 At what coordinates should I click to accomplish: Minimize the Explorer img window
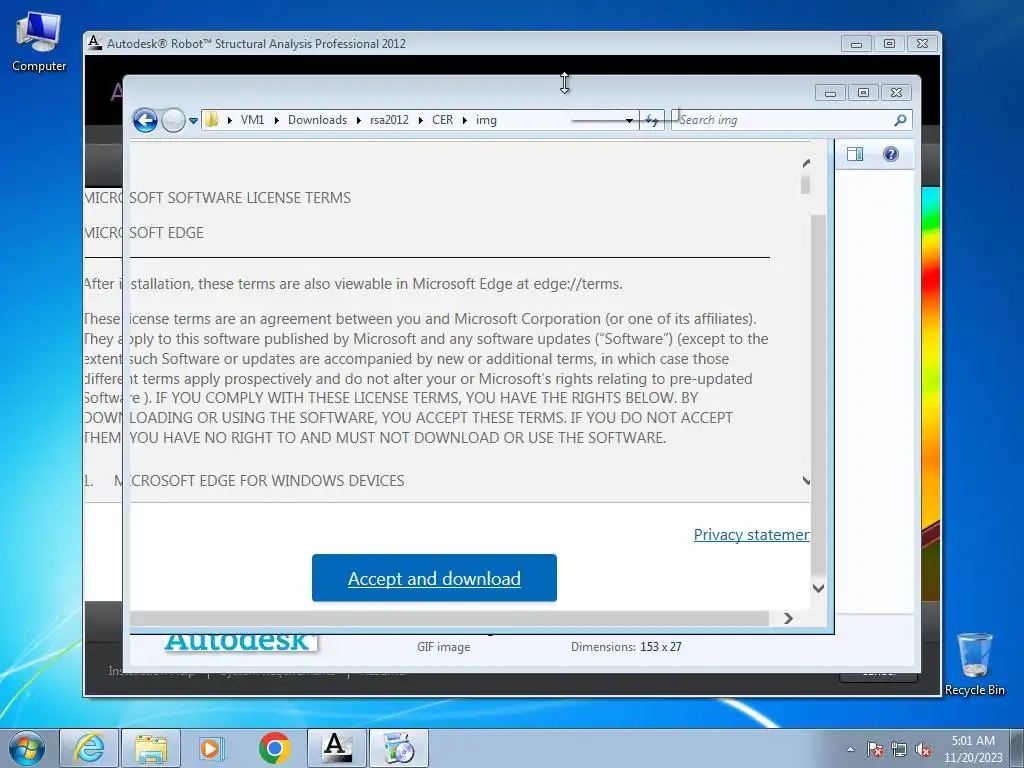point(830,93)
